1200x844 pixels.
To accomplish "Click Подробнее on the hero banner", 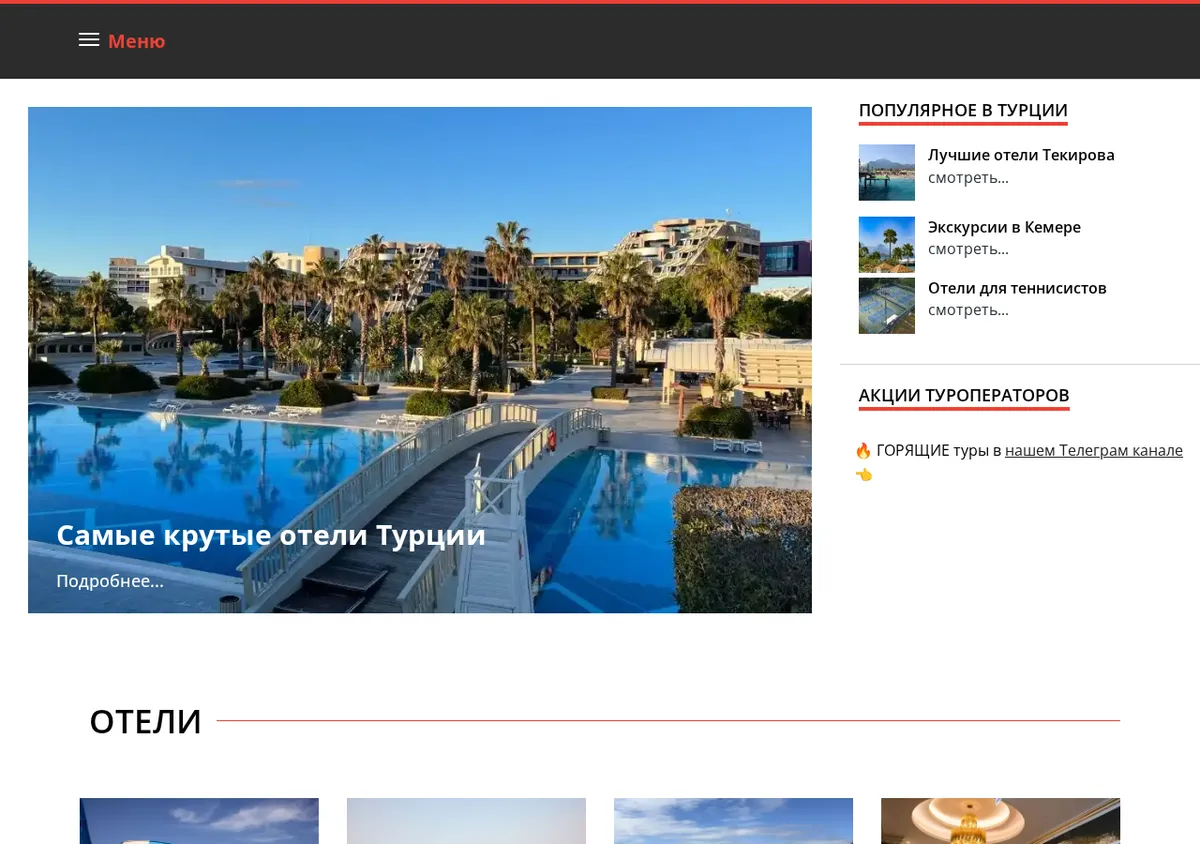I will 110,581.
